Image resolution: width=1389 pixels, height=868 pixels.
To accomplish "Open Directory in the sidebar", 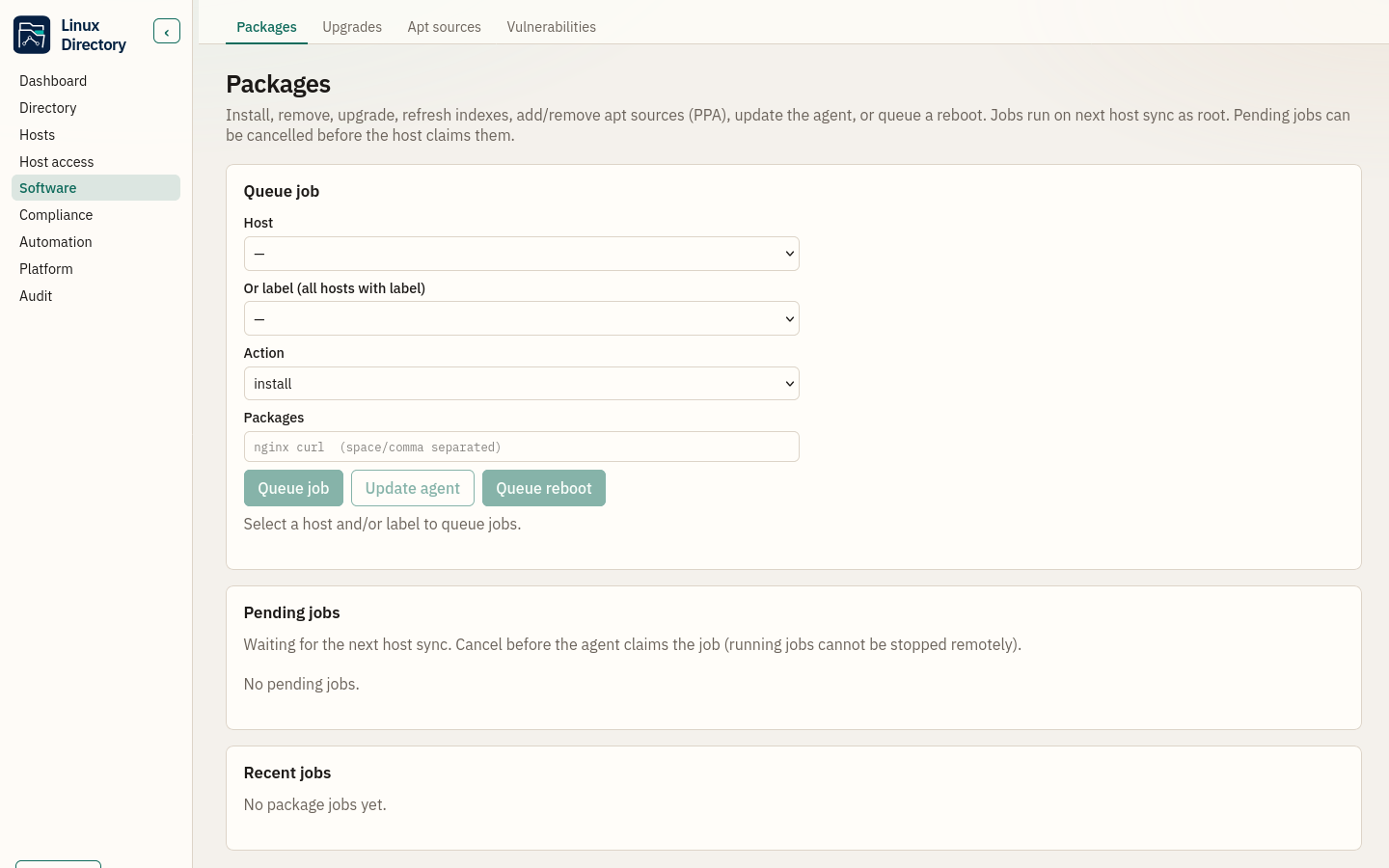I will (x=95, y=108).
